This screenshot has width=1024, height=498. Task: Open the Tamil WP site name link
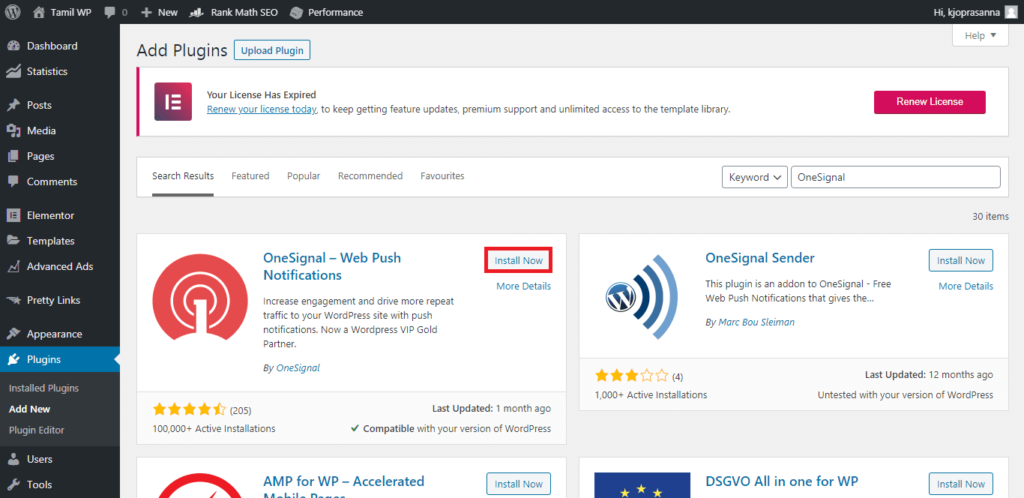(x=71, y=12)
